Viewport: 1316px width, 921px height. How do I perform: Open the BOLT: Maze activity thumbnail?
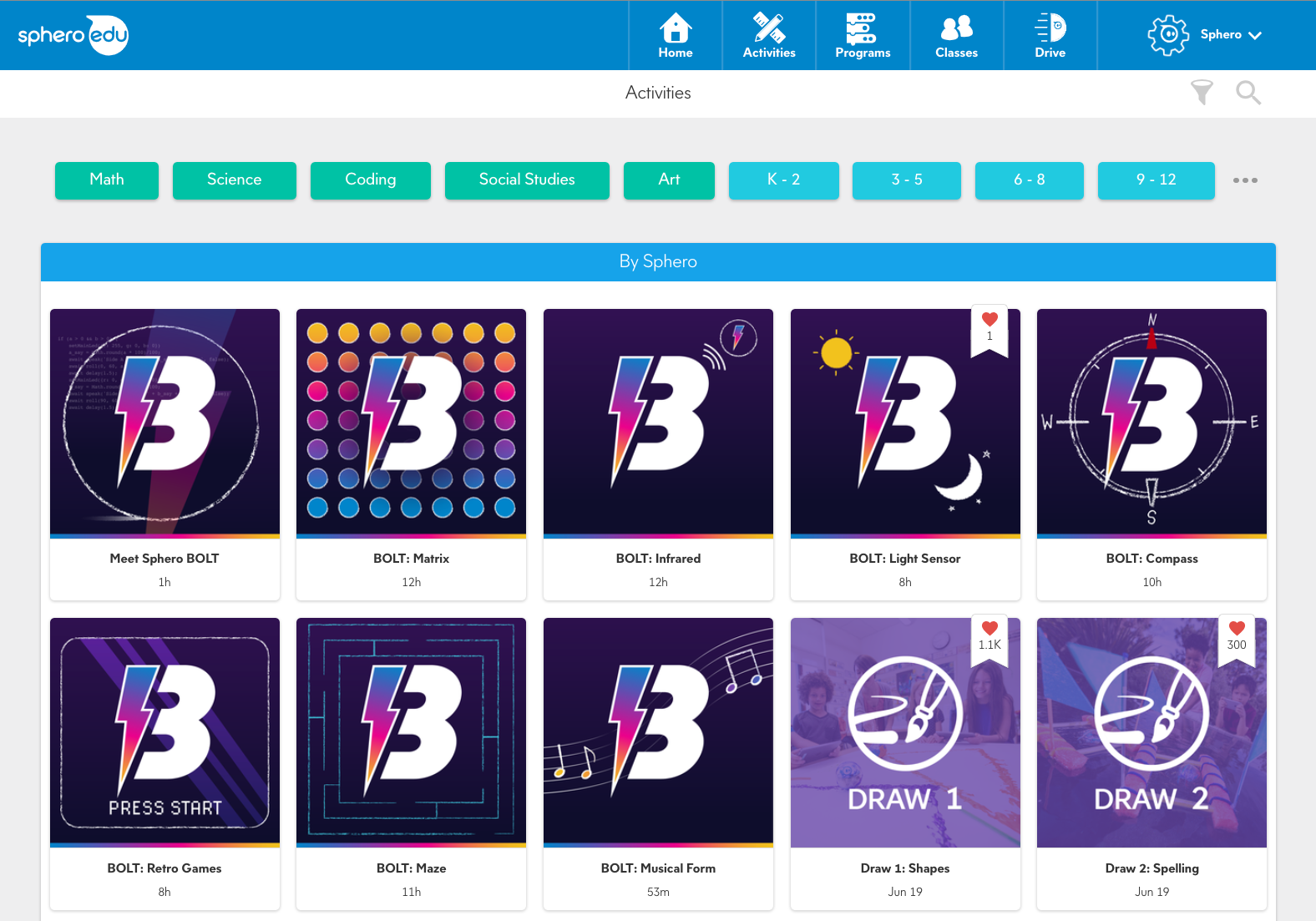point(411,732)
